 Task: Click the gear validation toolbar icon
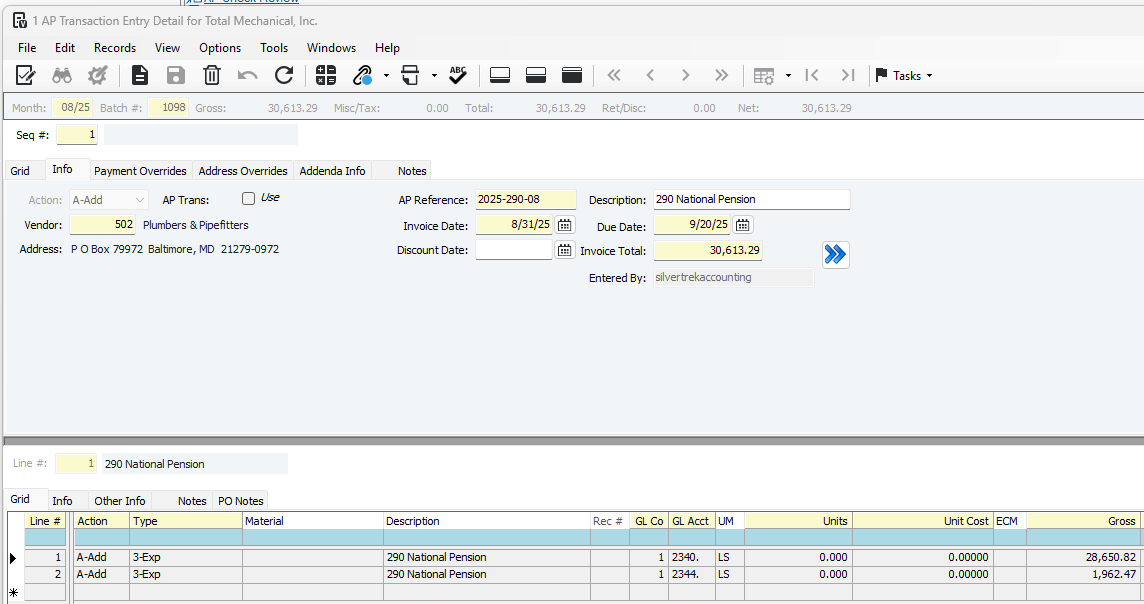97,75
